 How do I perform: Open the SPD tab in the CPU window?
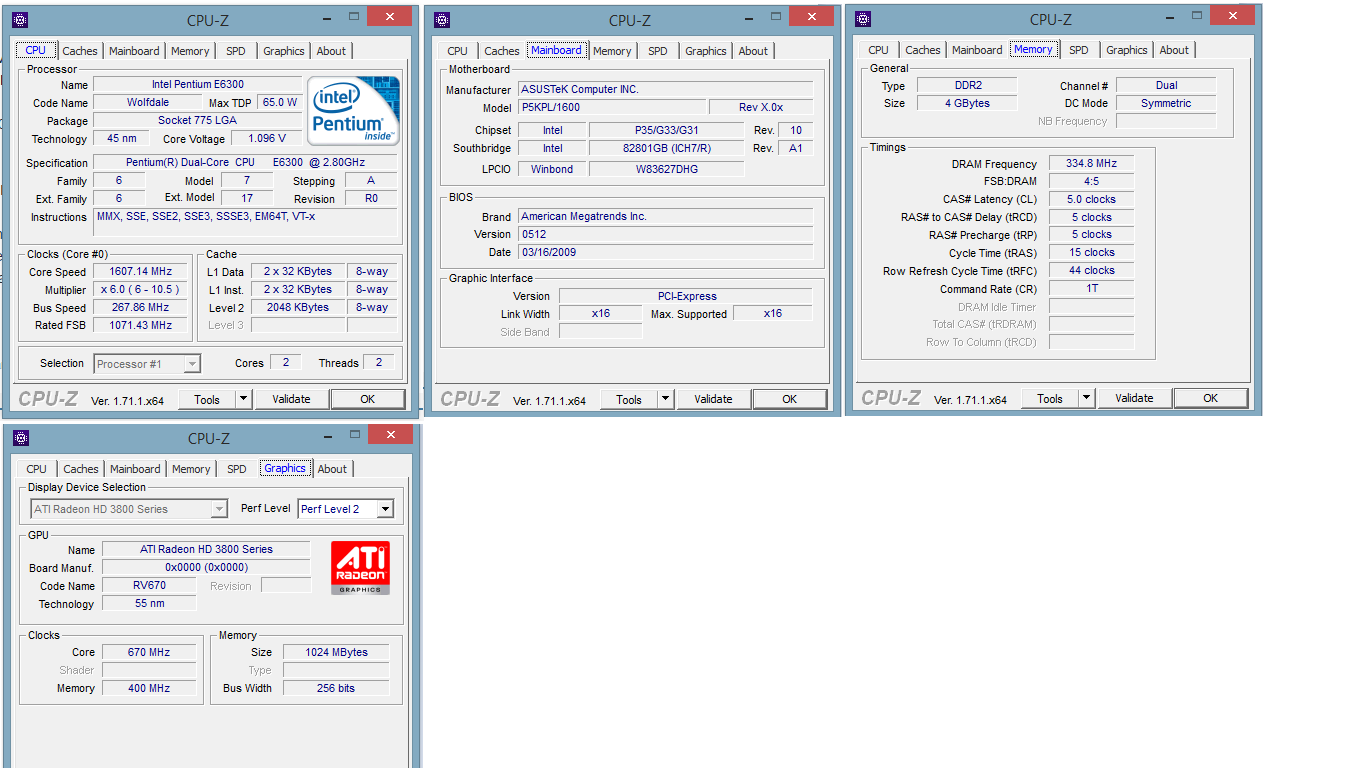click(x=235, y=51)
